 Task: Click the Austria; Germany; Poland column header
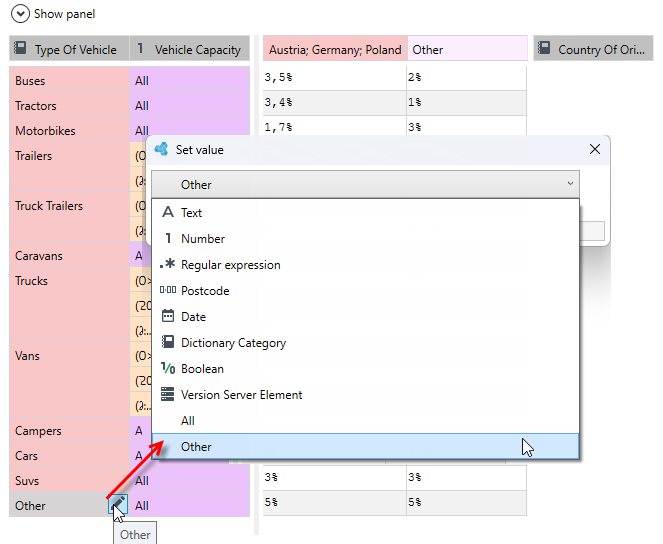tap(335, 48)
